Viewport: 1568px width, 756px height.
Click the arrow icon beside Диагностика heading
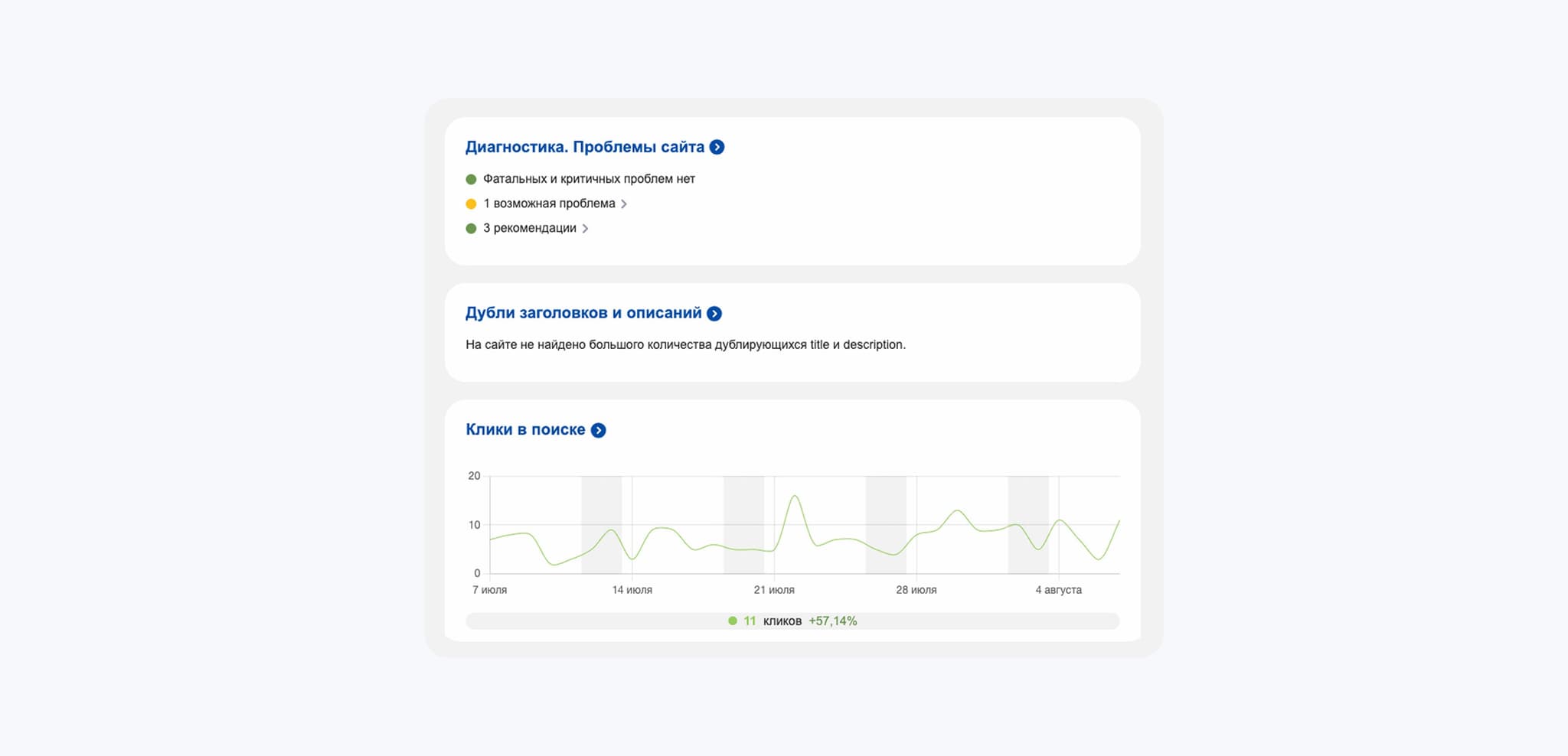(x=717, y=147)
